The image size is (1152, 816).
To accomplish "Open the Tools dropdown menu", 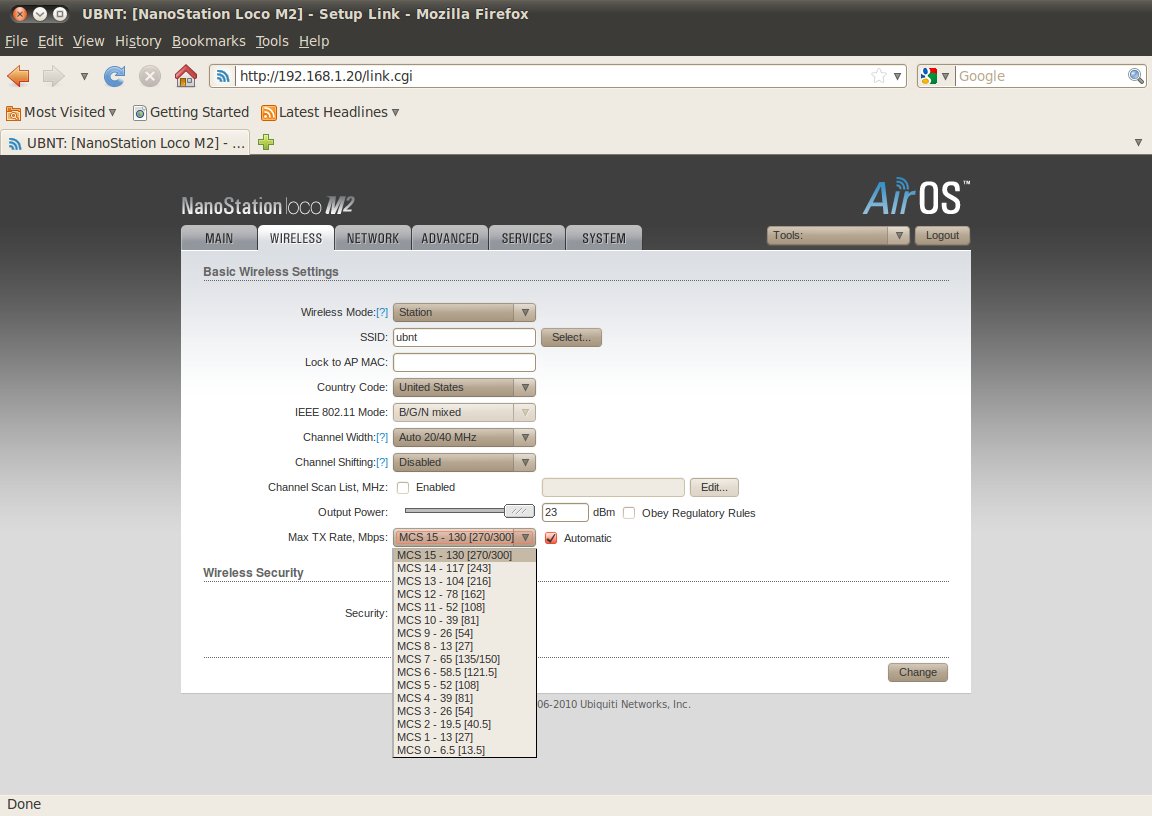I will coord(837,236).
